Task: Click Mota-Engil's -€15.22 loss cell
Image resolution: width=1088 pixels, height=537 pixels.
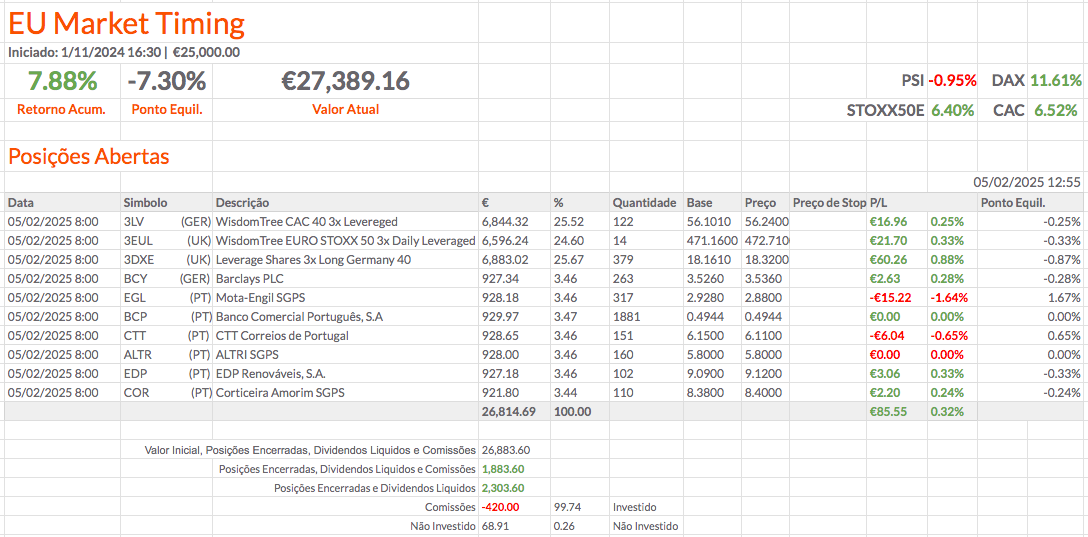Action: point(890,298)
